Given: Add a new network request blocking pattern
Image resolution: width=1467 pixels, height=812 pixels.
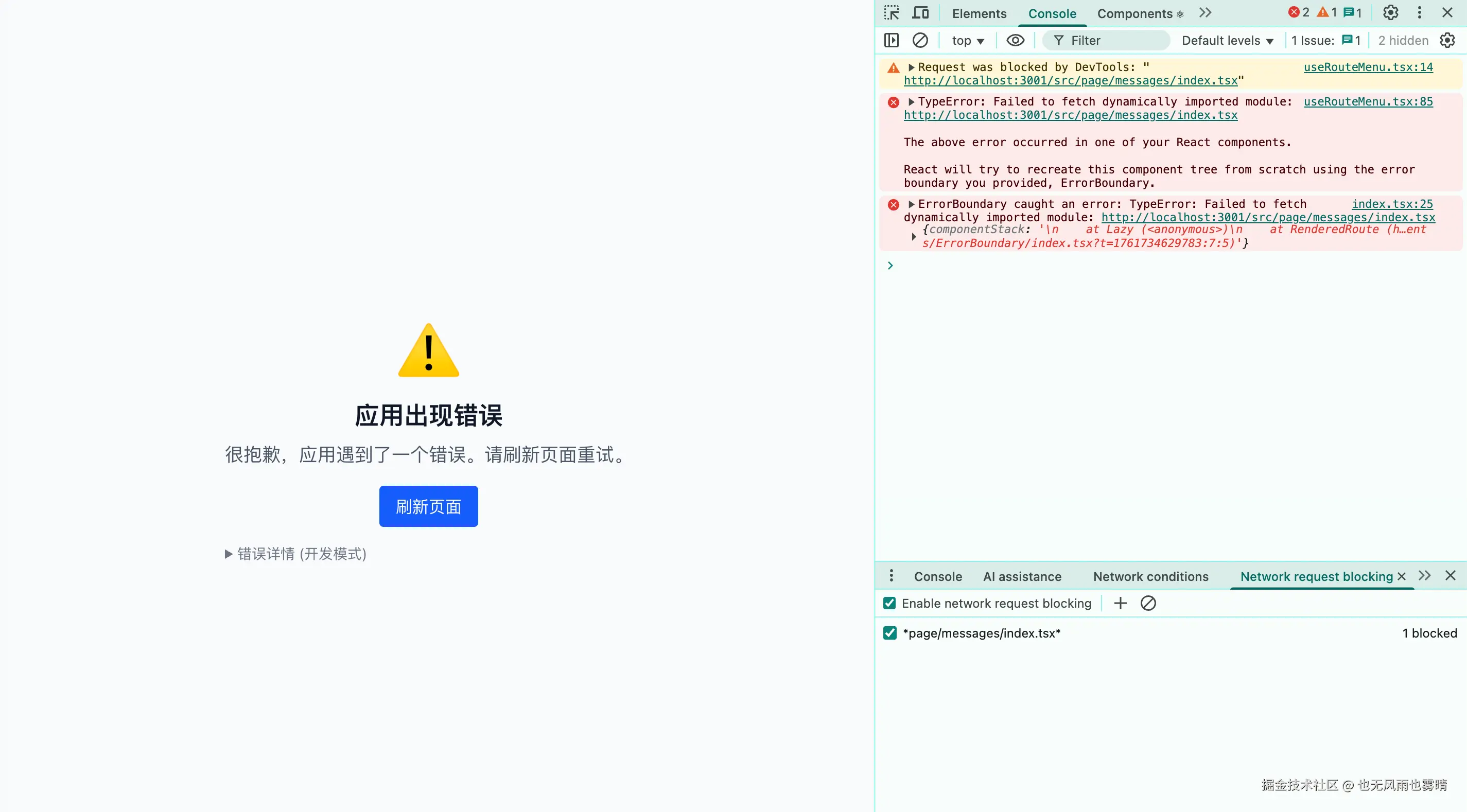Looking at the screenshot, I should [1120, 603].
